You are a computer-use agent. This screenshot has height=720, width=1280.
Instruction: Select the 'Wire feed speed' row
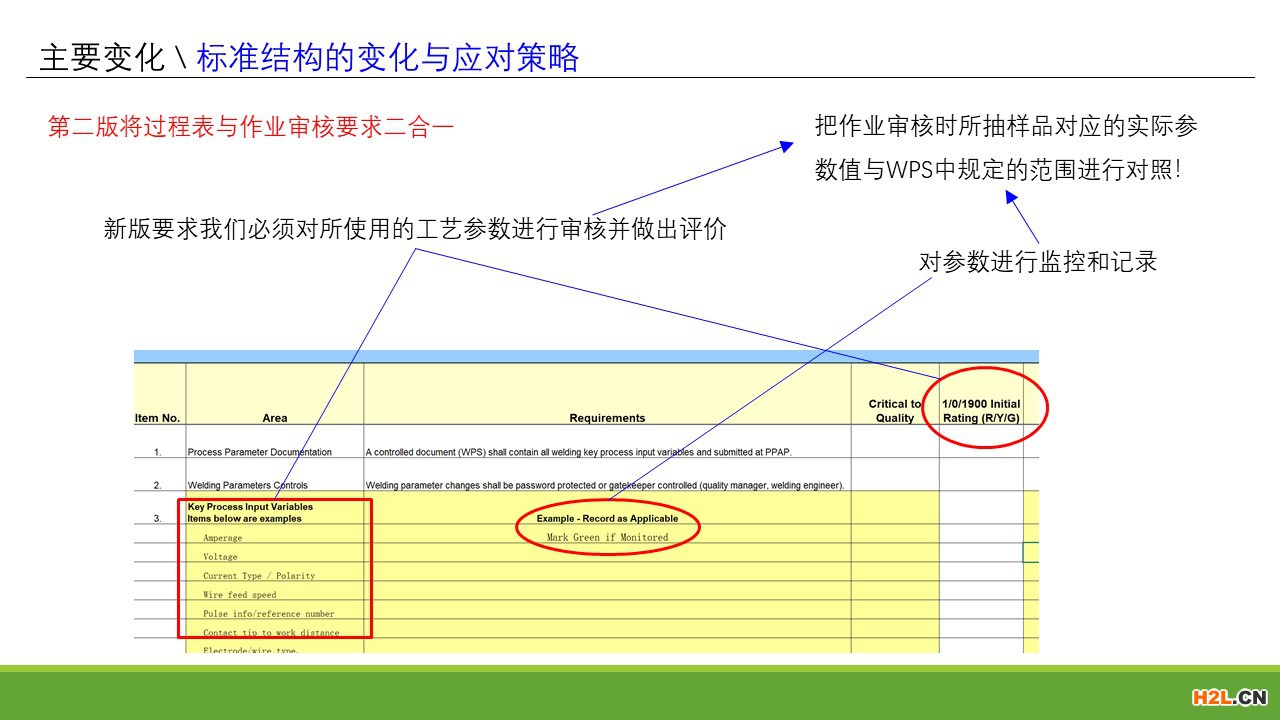[239, 594]
